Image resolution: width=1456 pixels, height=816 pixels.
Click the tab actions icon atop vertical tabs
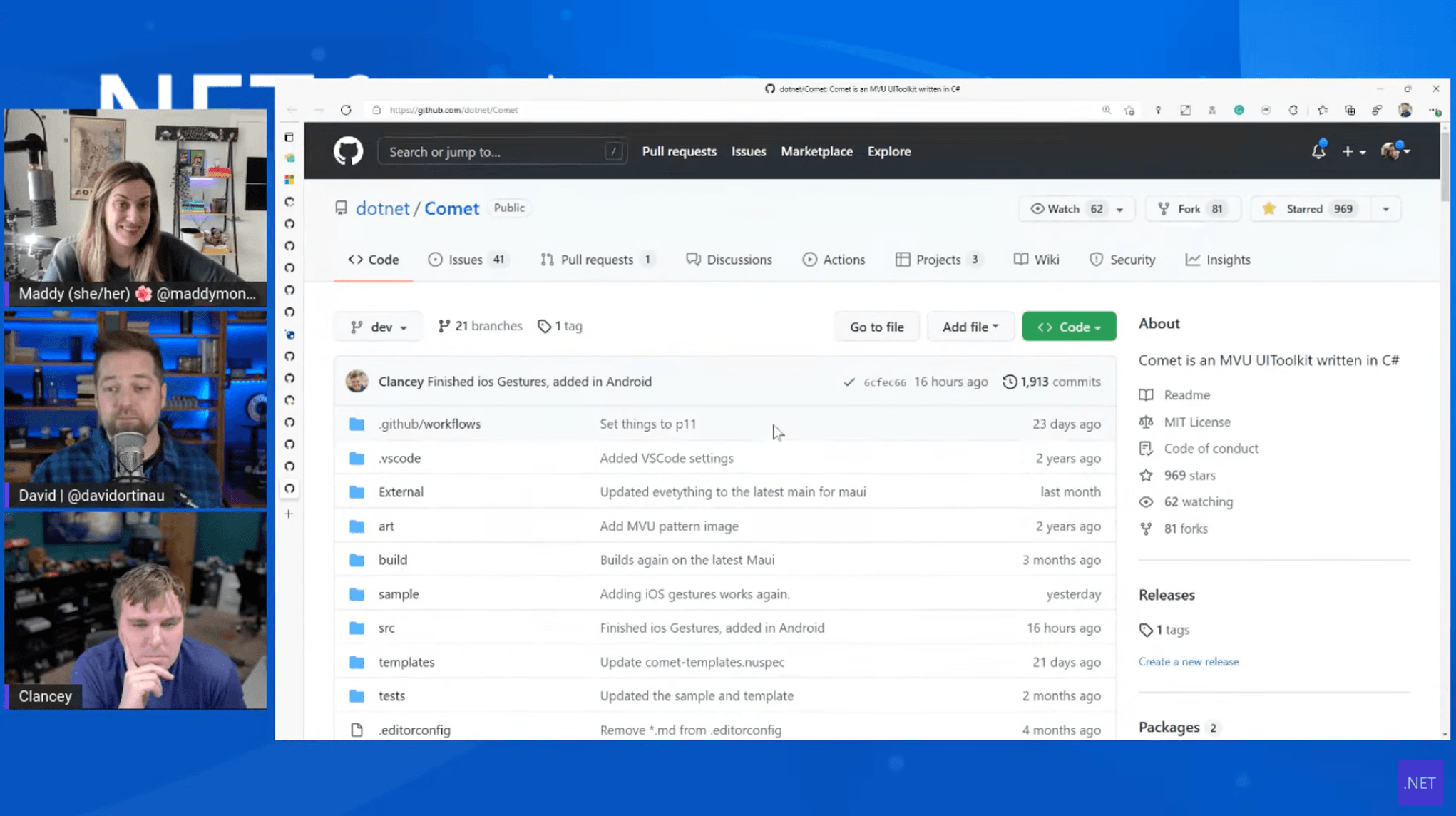click(x=289, y=136)
